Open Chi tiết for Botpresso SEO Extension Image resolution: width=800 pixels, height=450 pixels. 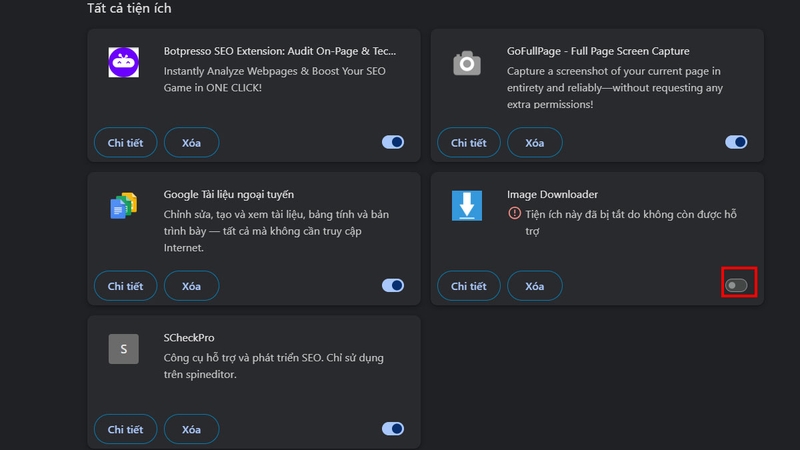click(x=126, y=143)
